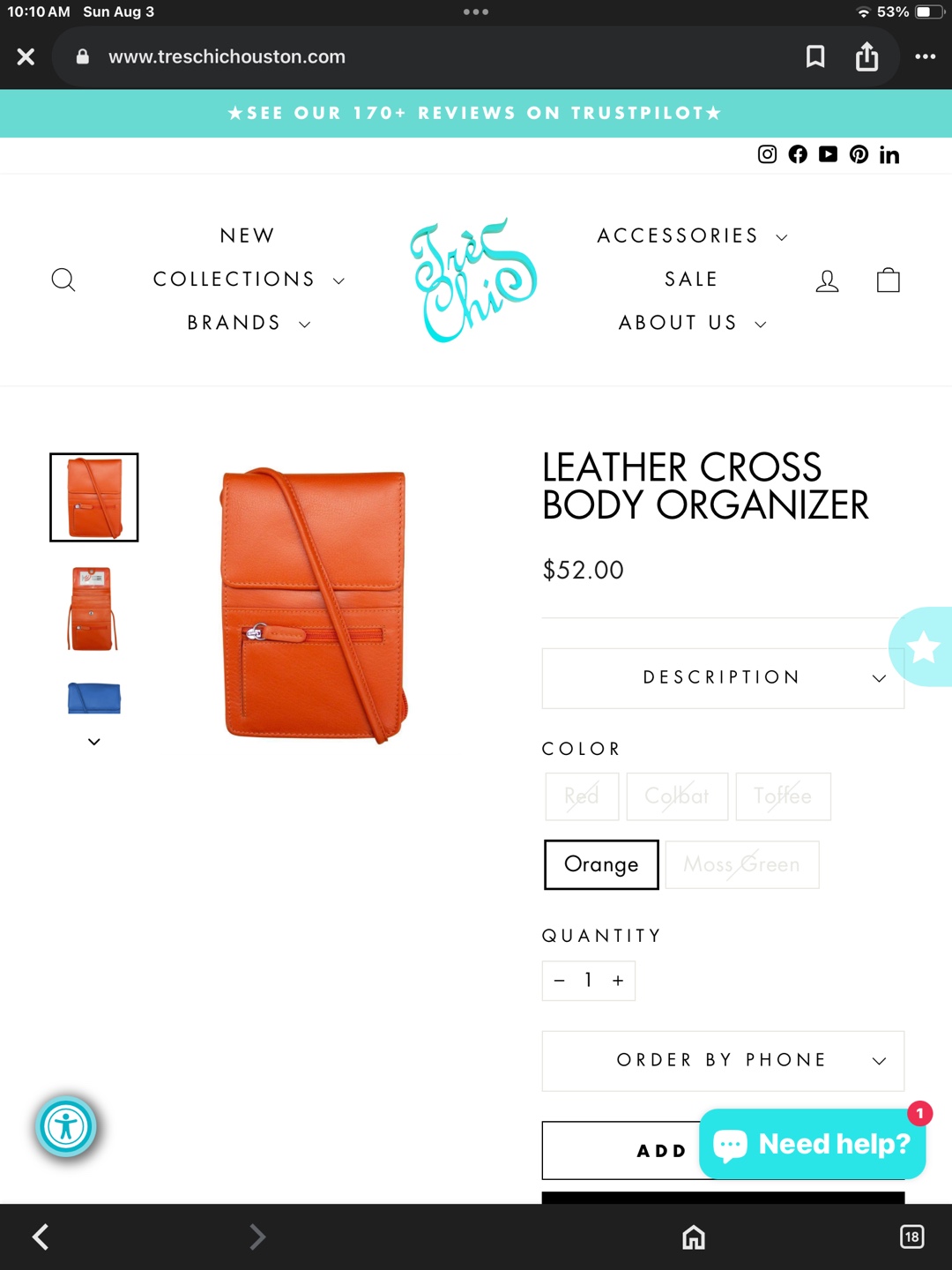Visit the Pinterest social icon
Image resolution: width=952 pixels, height=1270 pixels.
859,154
